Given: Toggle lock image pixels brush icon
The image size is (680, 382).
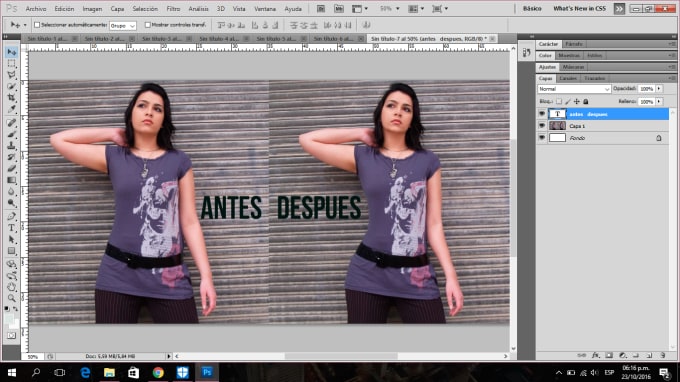Looking at the screenshot, I should (568, 101).
